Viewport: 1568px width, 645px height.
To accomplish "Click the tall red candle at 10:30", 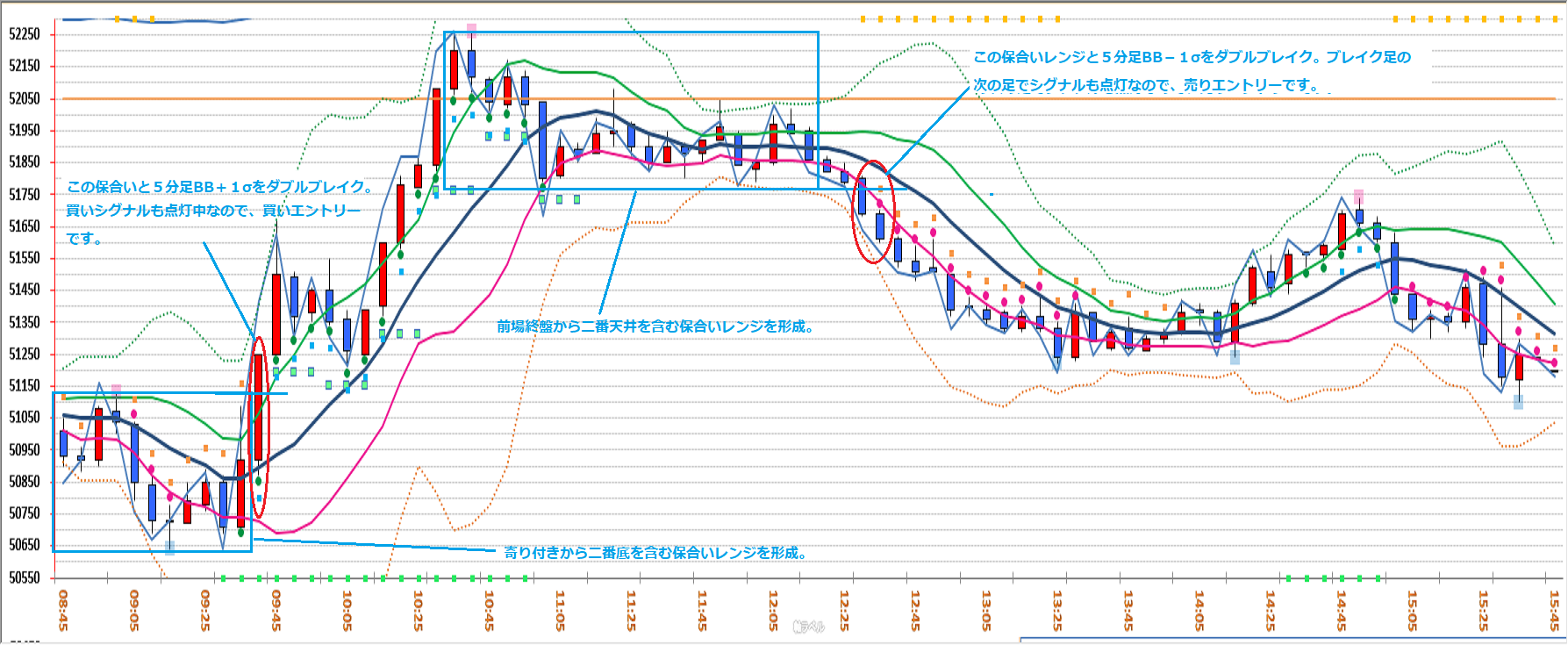I will [436, 125].
